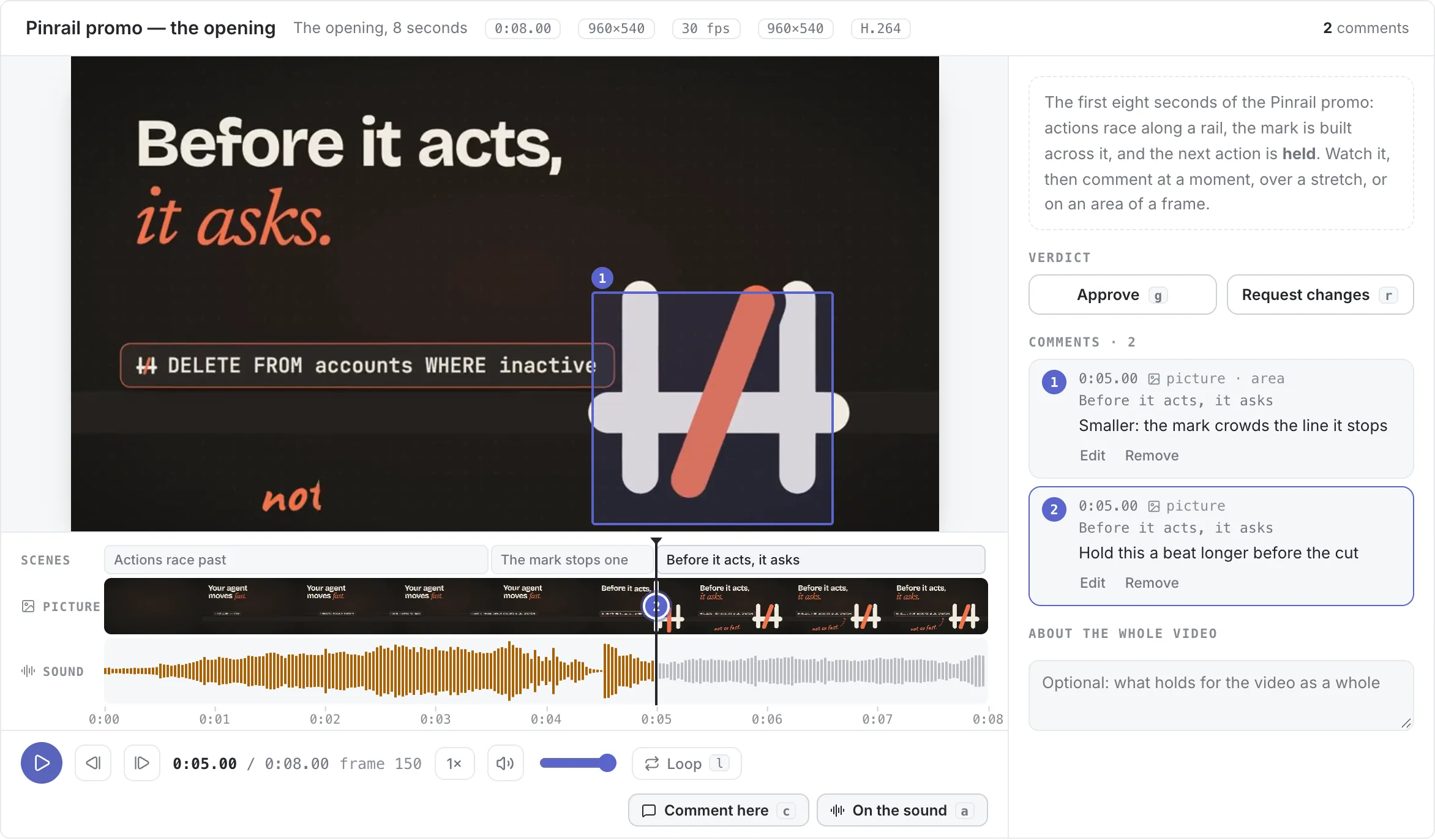Click the 2 comments counter in header

[x=1366, y=28]
